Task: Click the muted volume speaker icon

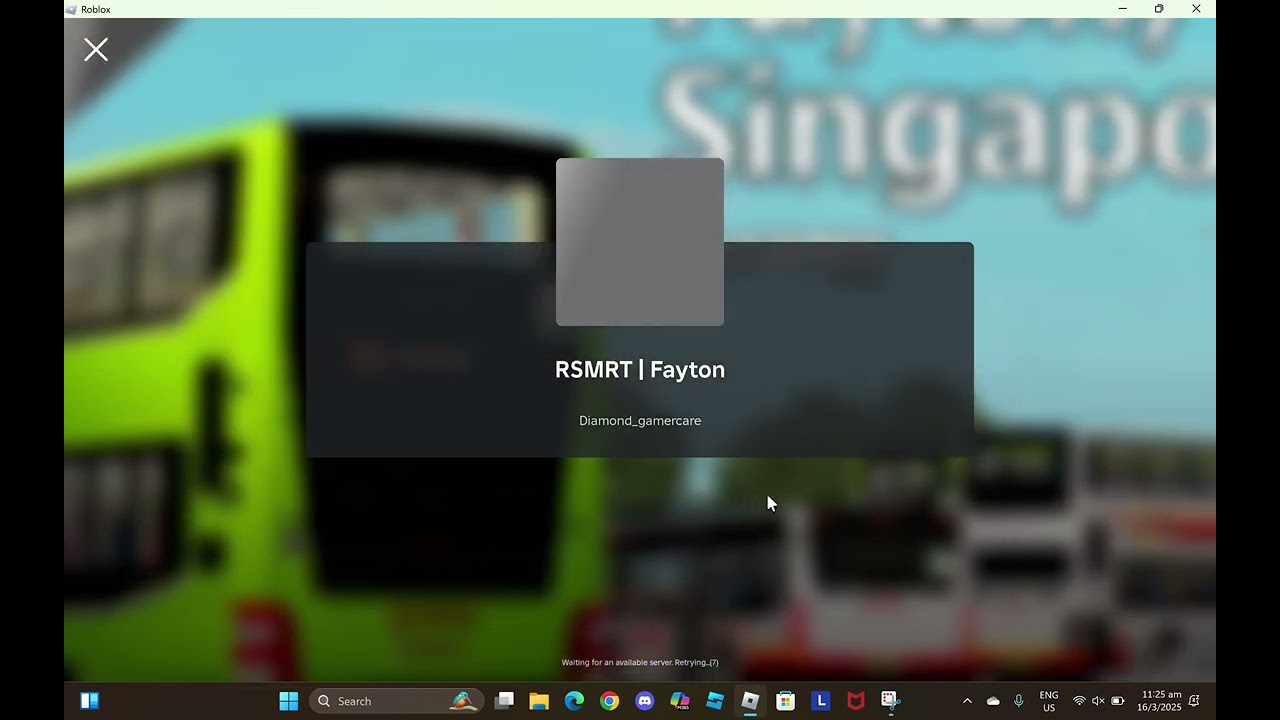Action: (1098, 701)
